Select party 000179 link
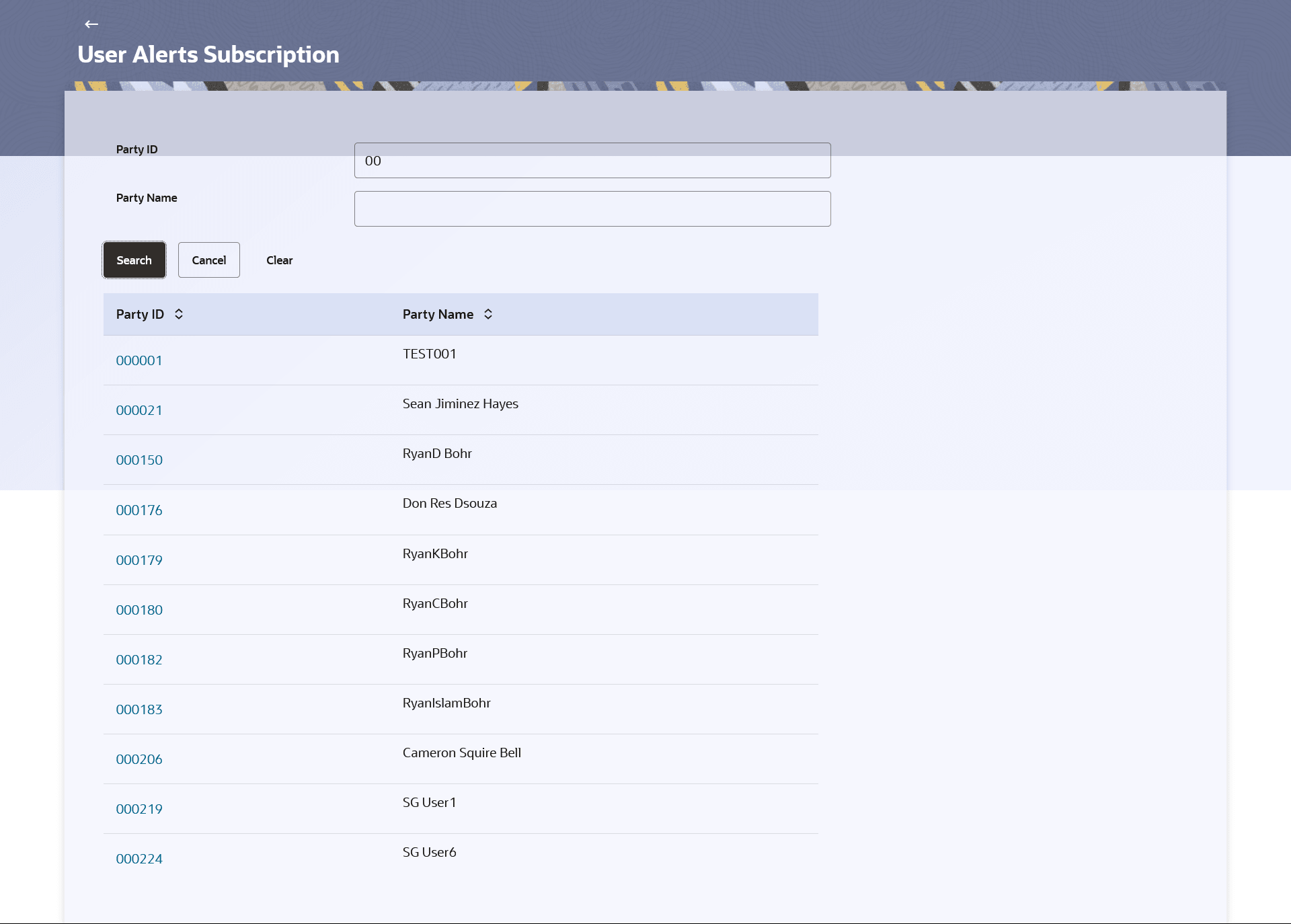Image resolution: width=1291 pixels, height=924 pixels. coord(139,560)
